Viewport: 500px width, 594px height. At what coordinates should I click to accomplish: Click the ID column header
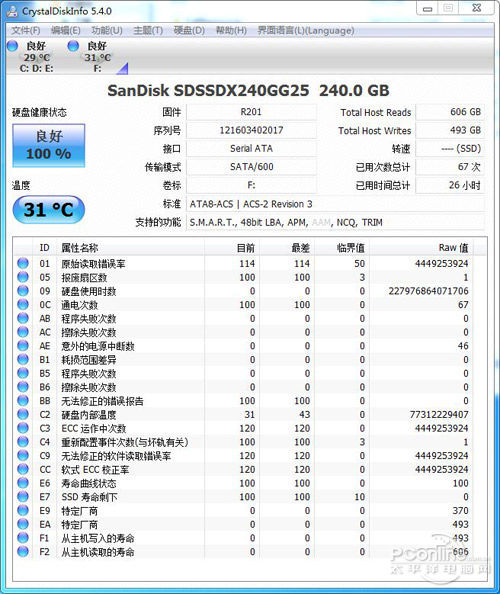(x=45, y=248)
